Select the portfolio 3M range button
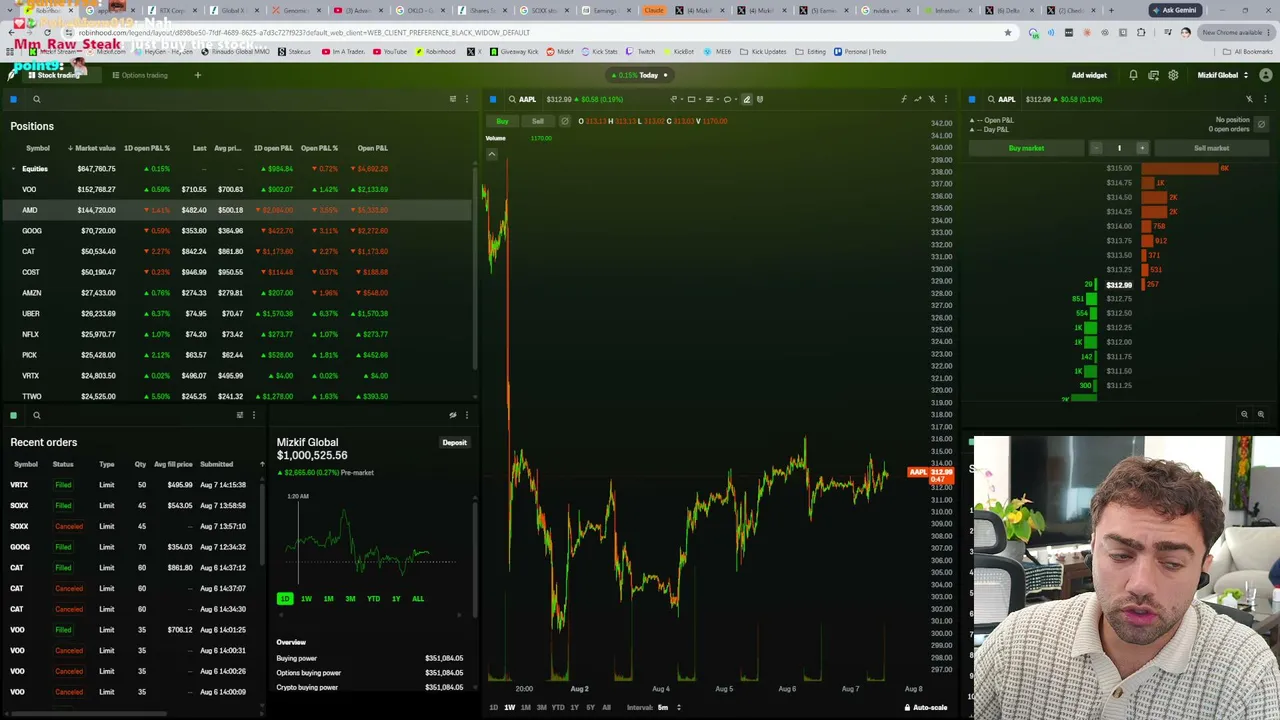Viewport: 1280px width, 720px height. [350, 599]
